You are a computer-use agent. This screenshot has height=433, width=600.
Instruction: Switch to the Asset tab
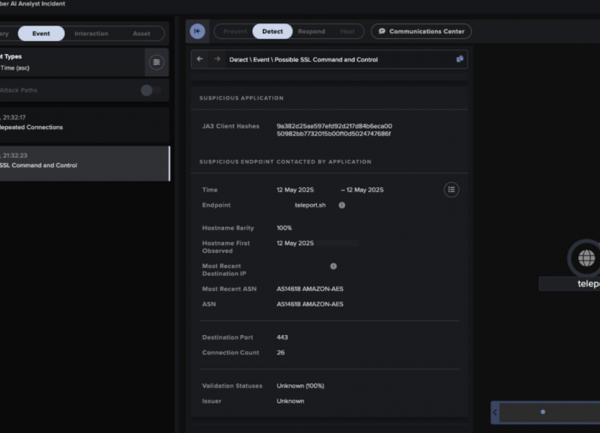(141, 34)
